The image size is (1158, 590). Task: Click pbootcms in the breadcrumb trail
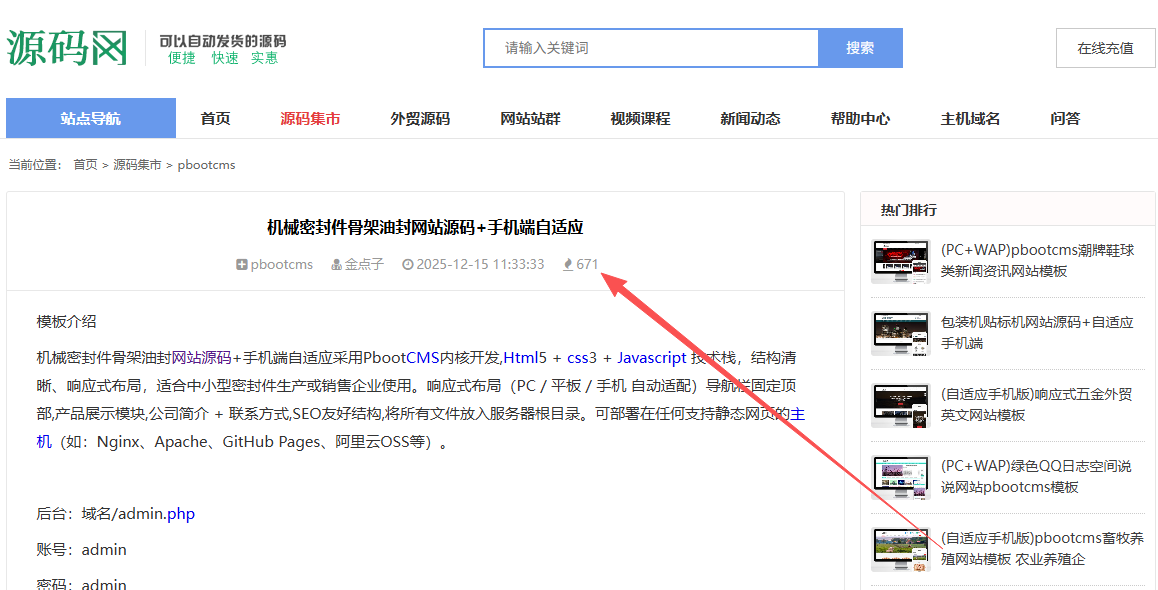[x=206, y=164]
